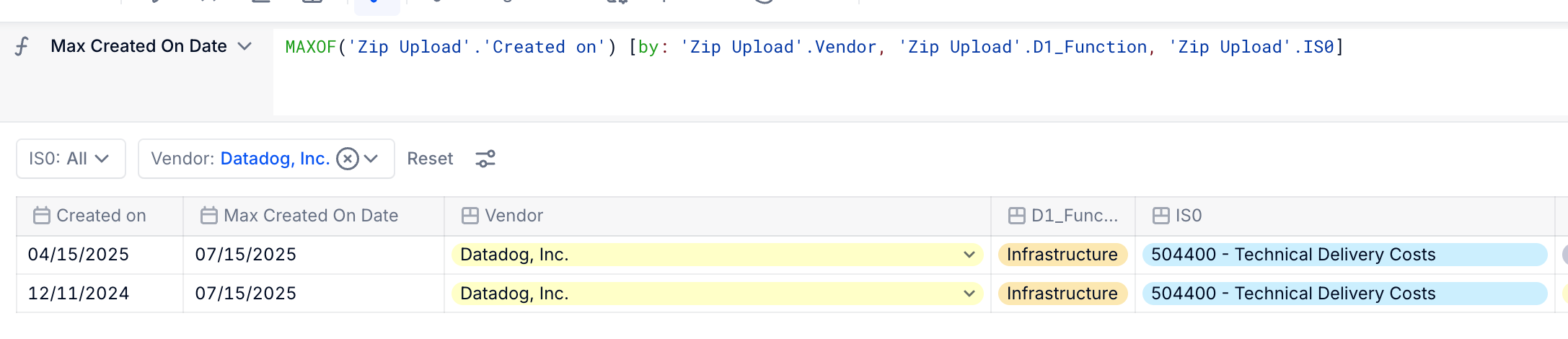1568x339 pixels.
Task: Click calendar icon in Created on header
Action: [42, 216]
